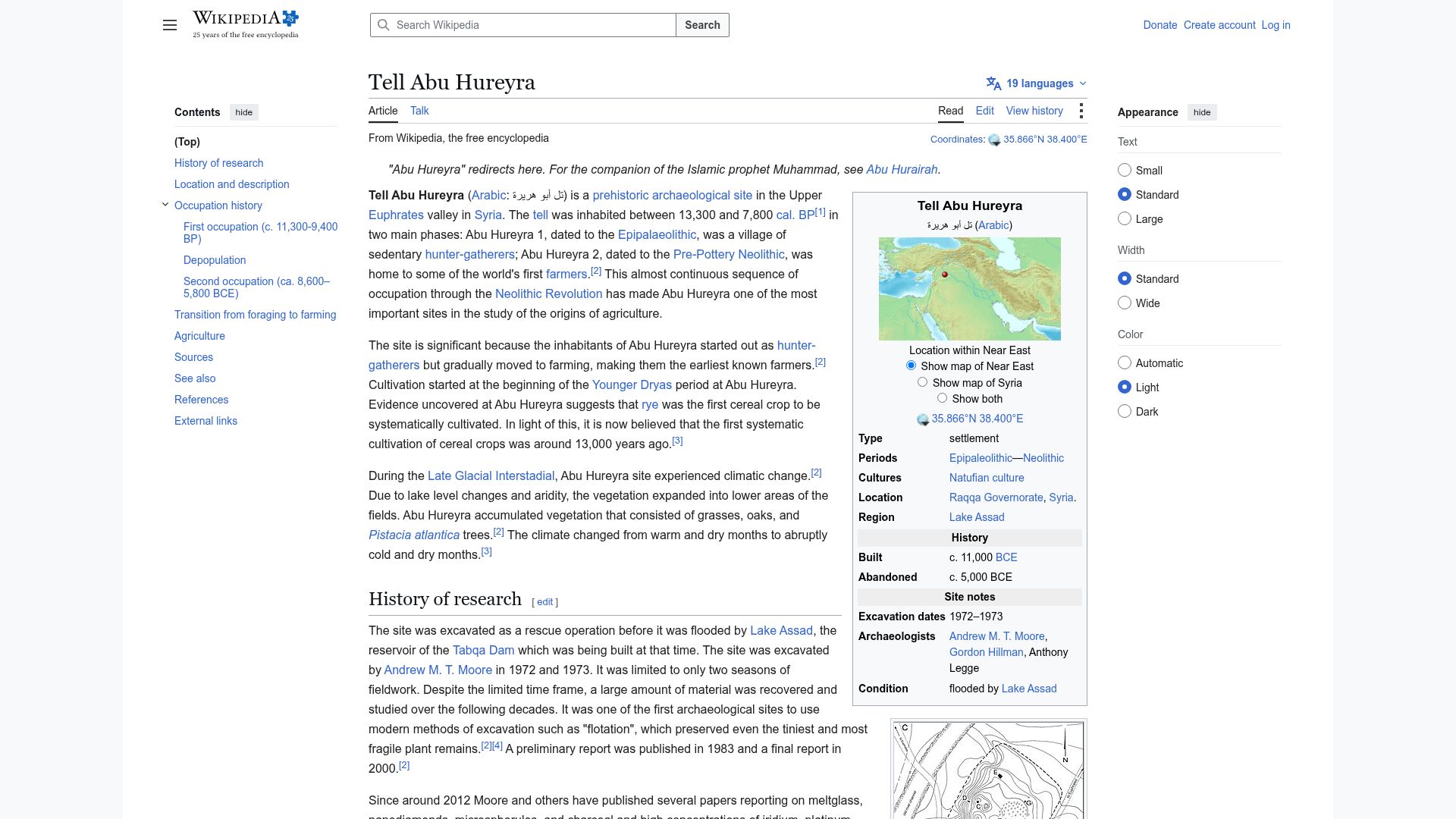
Task: Click the language translation icon
Action: pyautogui.click(x=993, y=83)
